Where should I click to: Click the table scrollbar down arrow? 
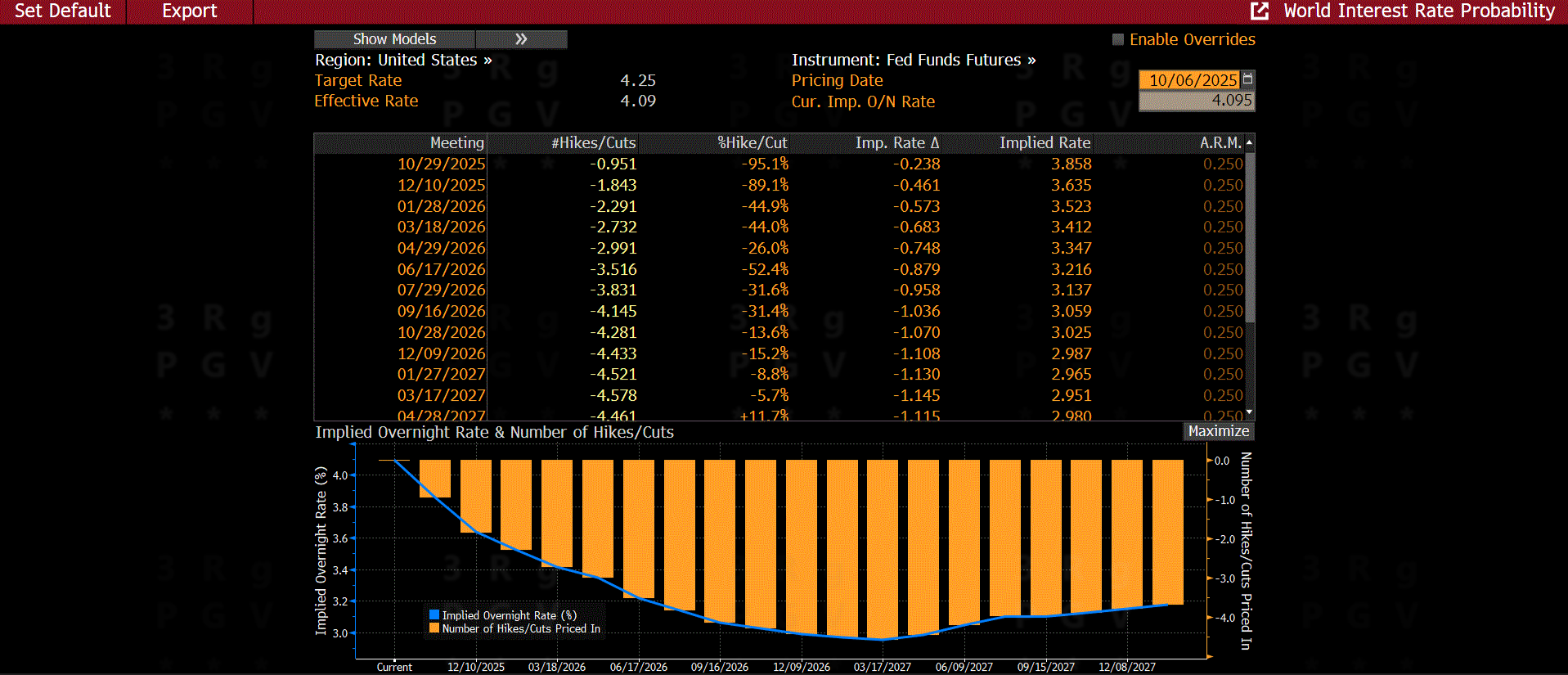[1249, 412]
